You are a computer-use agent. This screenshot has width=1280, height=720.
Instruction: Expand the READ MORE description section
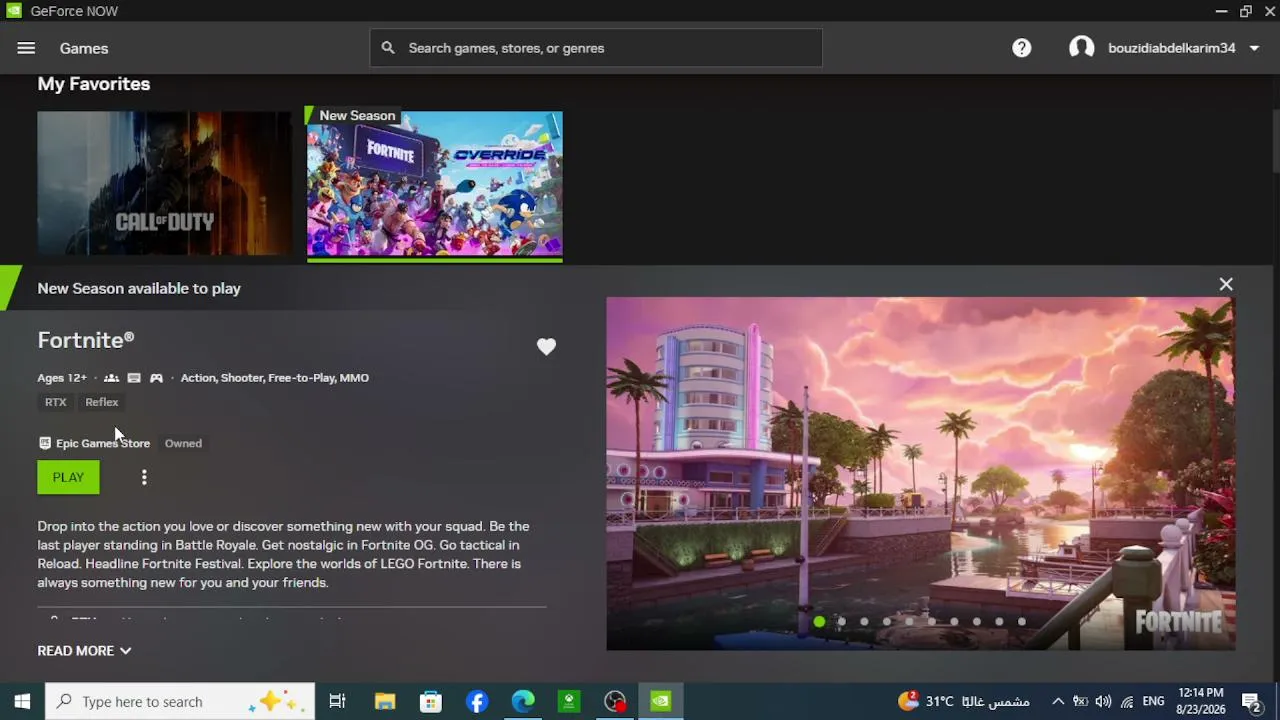pos(84,651)
